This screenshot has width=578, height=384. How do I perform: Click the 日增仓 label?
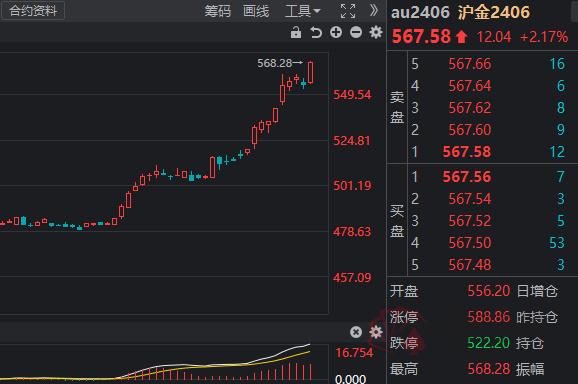point(537,292)
